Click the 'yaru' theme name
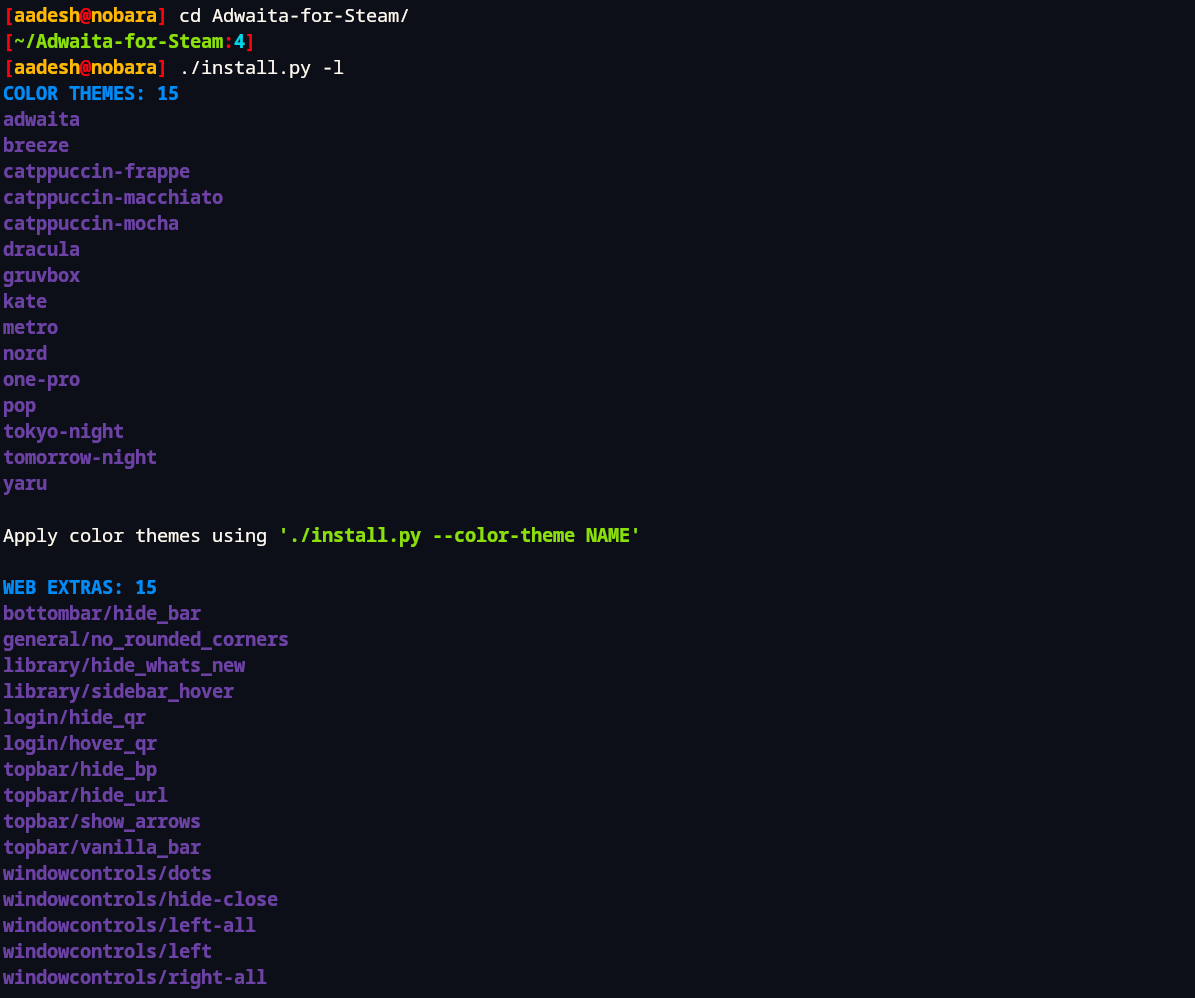This screenshot has width=1195, height=998. coord(25,483)
